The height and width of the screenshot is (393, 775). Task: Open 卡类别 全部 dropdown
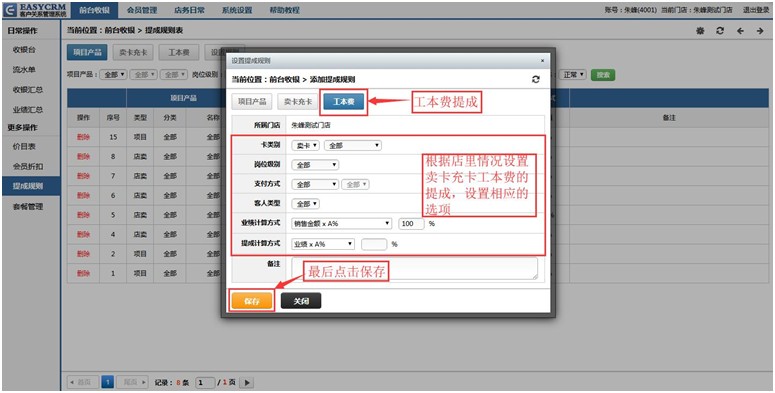coord(352,145)
